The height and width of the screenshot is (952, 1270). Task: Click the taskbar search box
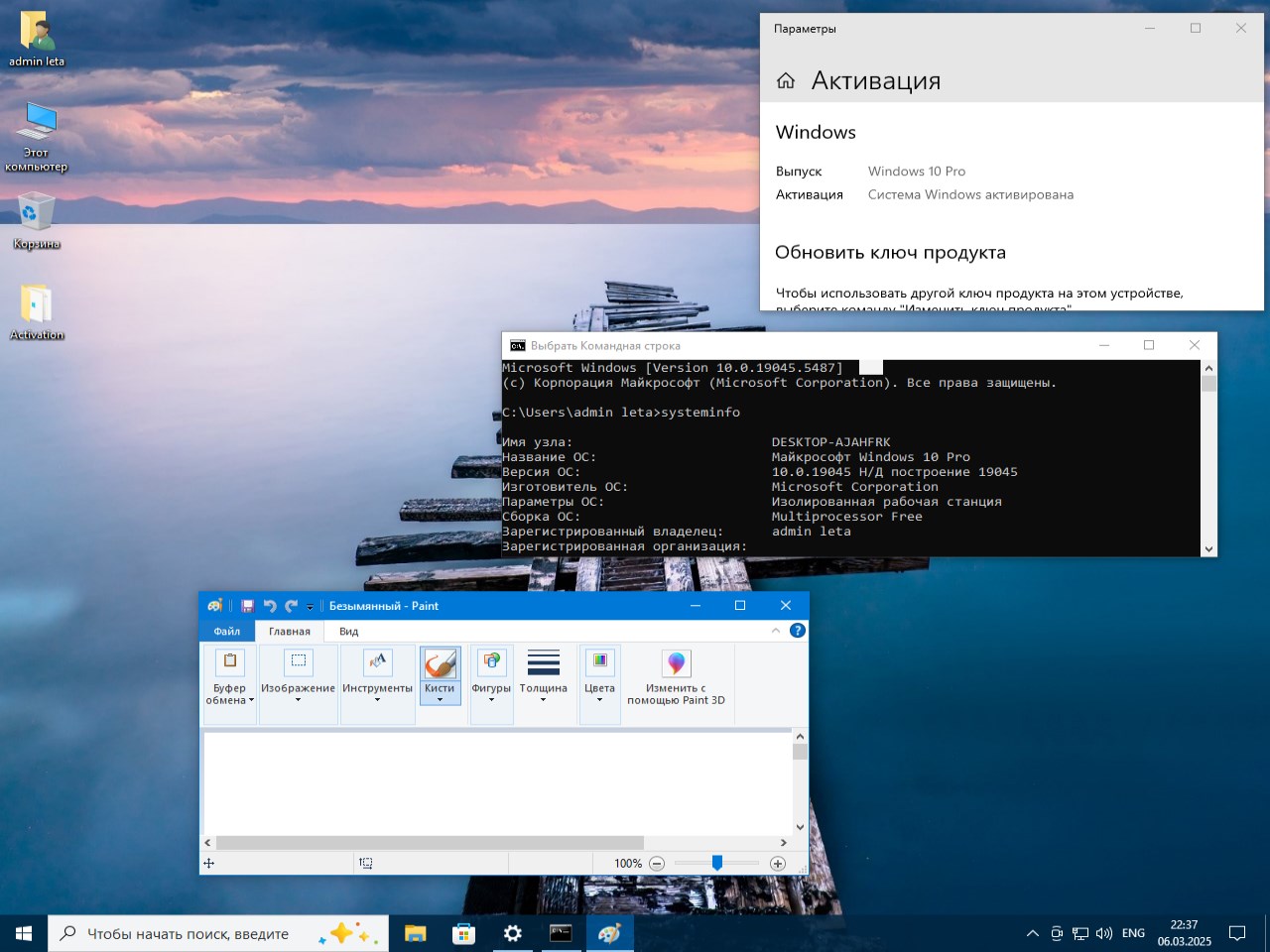pyautogui.click(x=218, y=933)
